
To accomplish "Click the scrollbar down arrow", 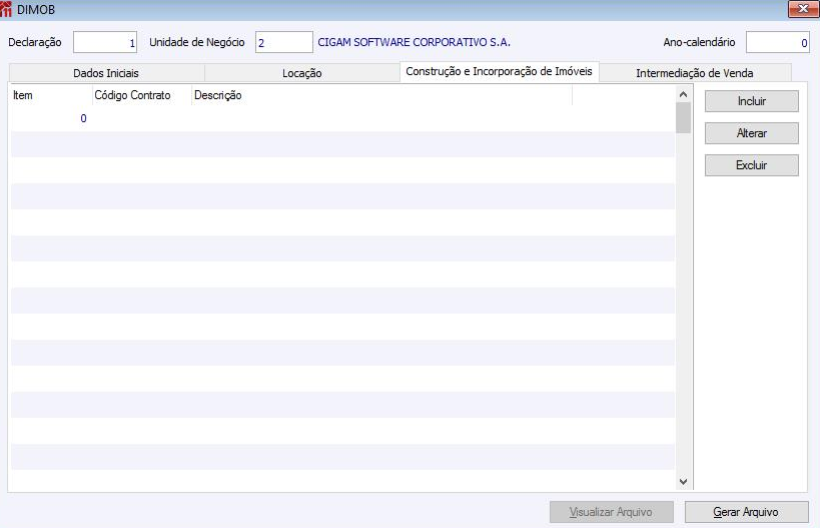I will pos(683,481).
